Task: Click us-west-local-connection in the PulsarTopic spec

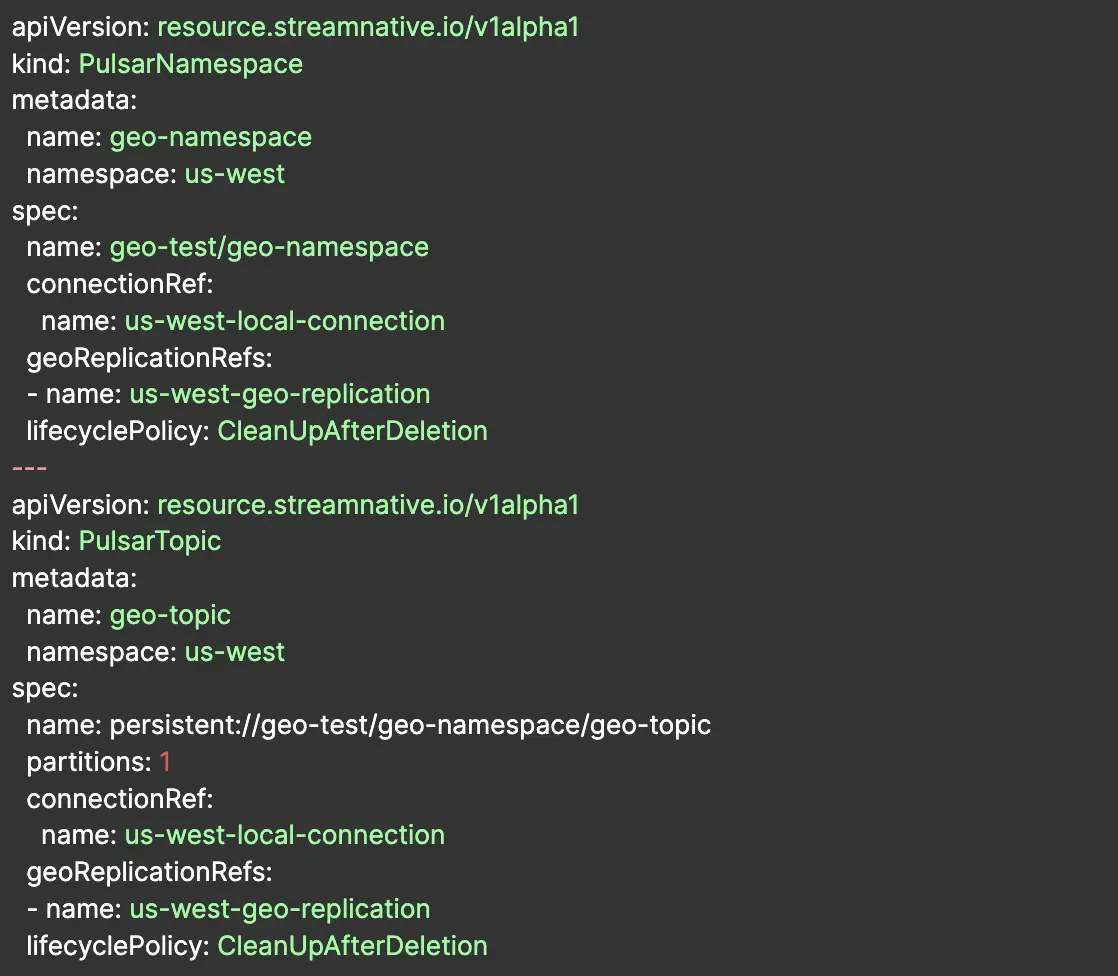Action: (284, 835)
